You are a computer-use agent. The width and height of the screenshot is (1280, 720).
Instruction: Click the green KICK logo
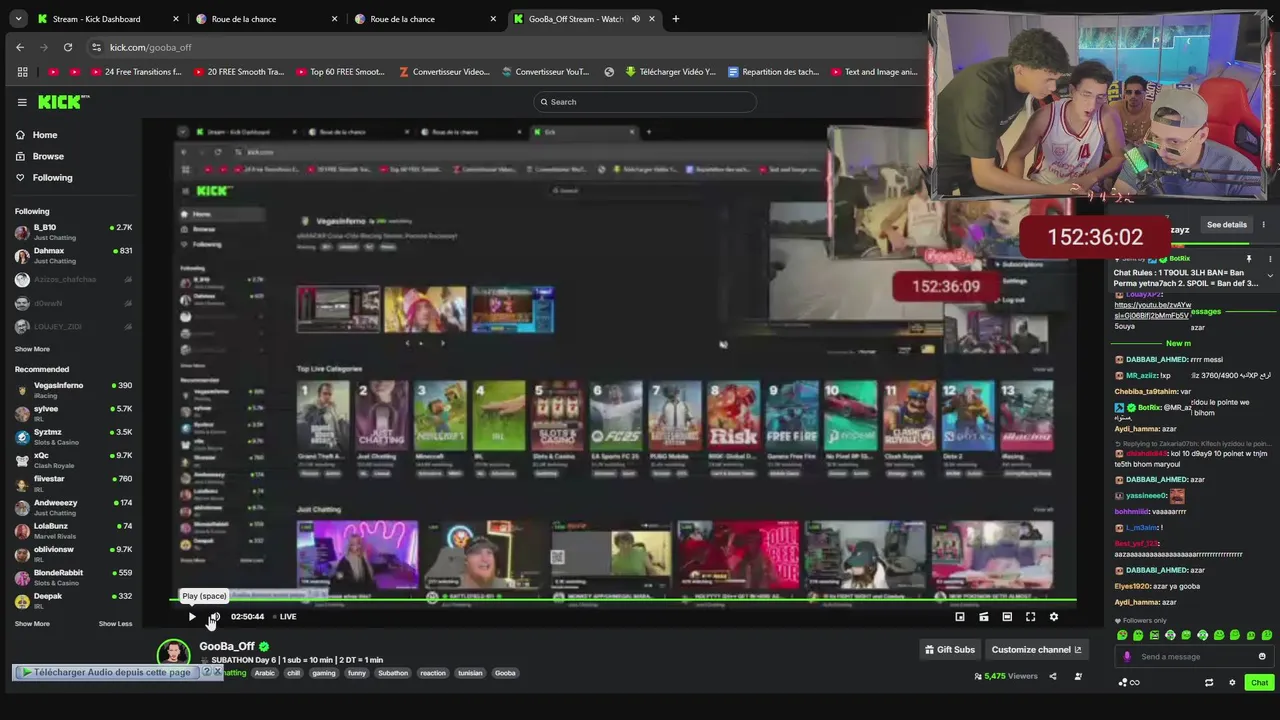(x=63, y=102)
